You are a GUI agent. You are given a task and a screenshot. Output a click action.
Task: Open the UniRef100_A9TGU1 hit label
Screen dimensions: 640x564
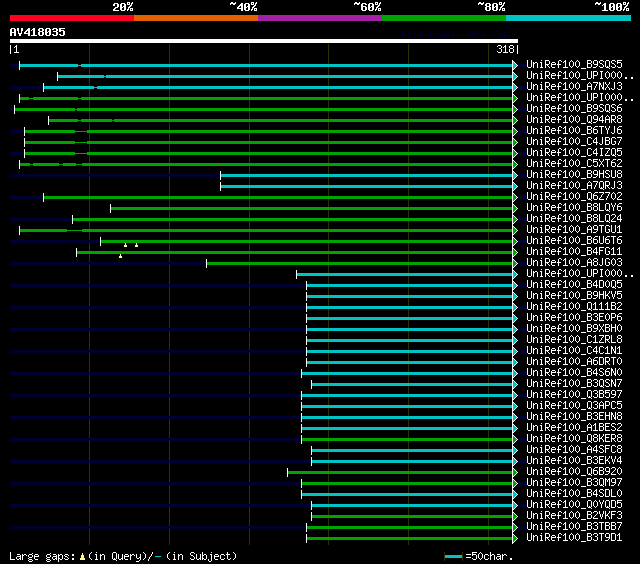click(x=574, y=230)
